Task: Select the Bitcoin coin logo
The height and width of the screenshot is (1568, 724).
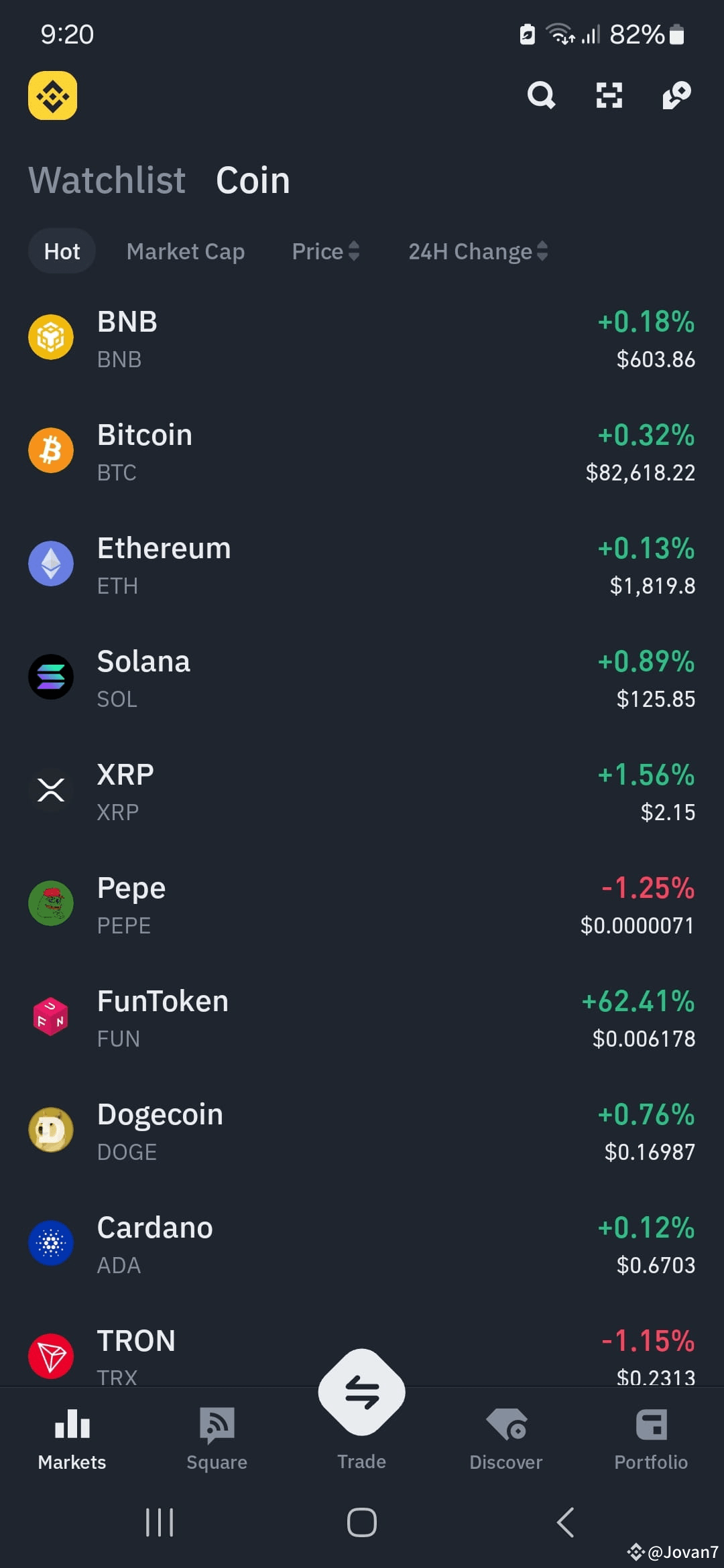Action: click(51, 450)
